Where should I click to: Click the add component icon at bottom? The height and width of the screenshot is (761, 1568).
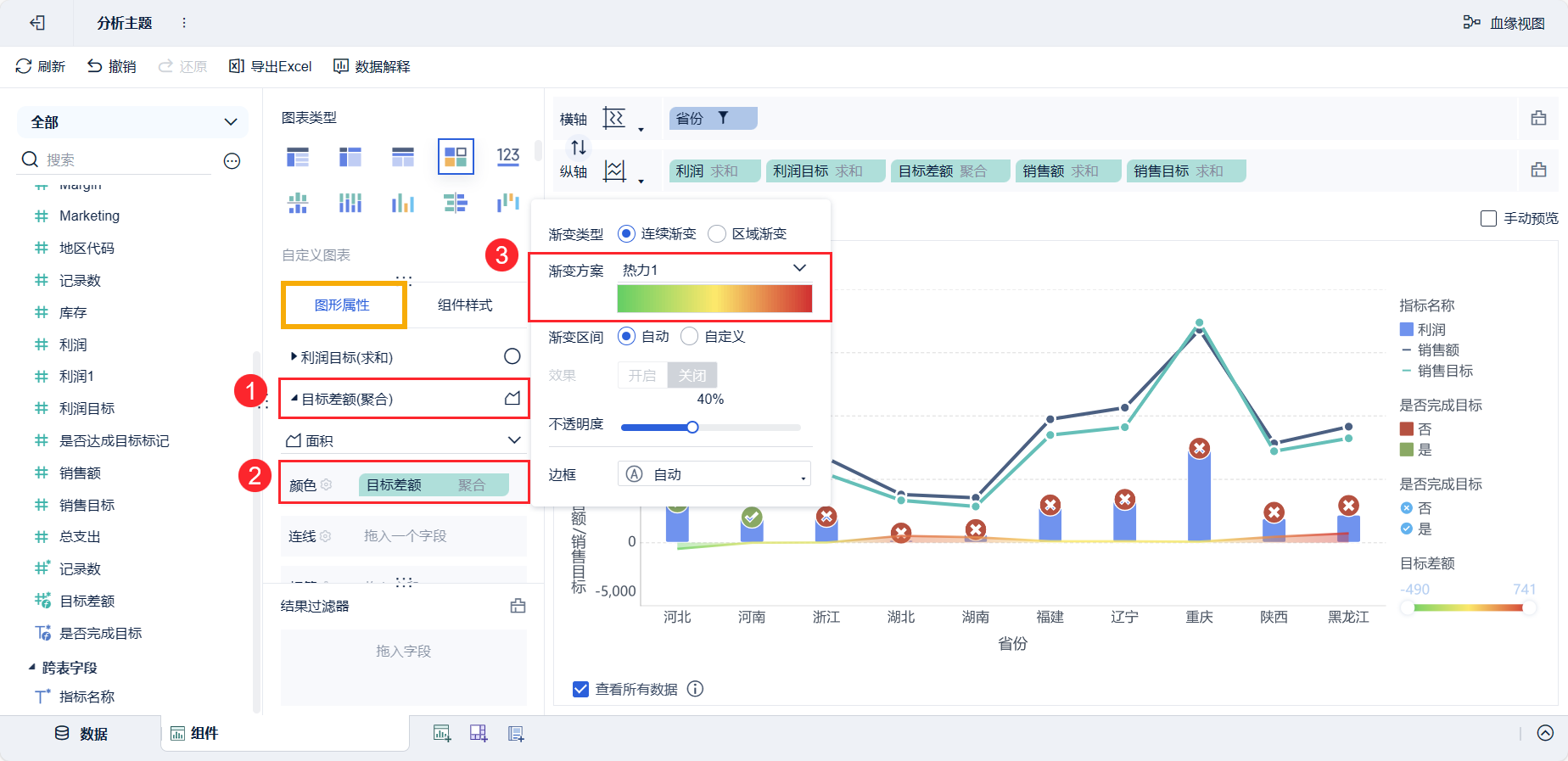[x=442, y=734]
